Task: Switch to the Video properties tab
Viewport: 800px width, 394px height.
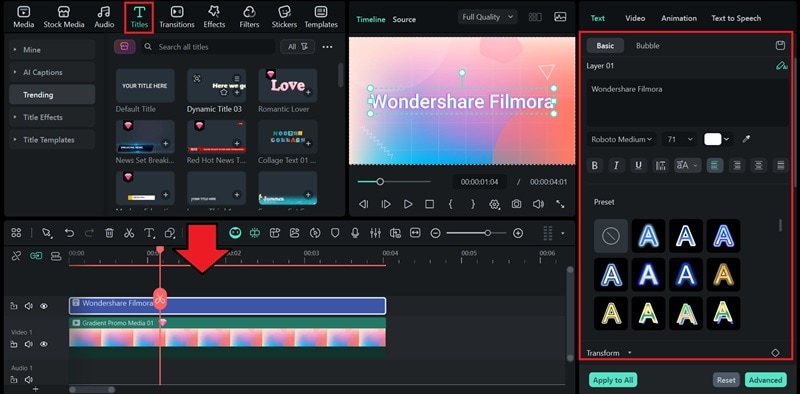Action: coord(635,18)
